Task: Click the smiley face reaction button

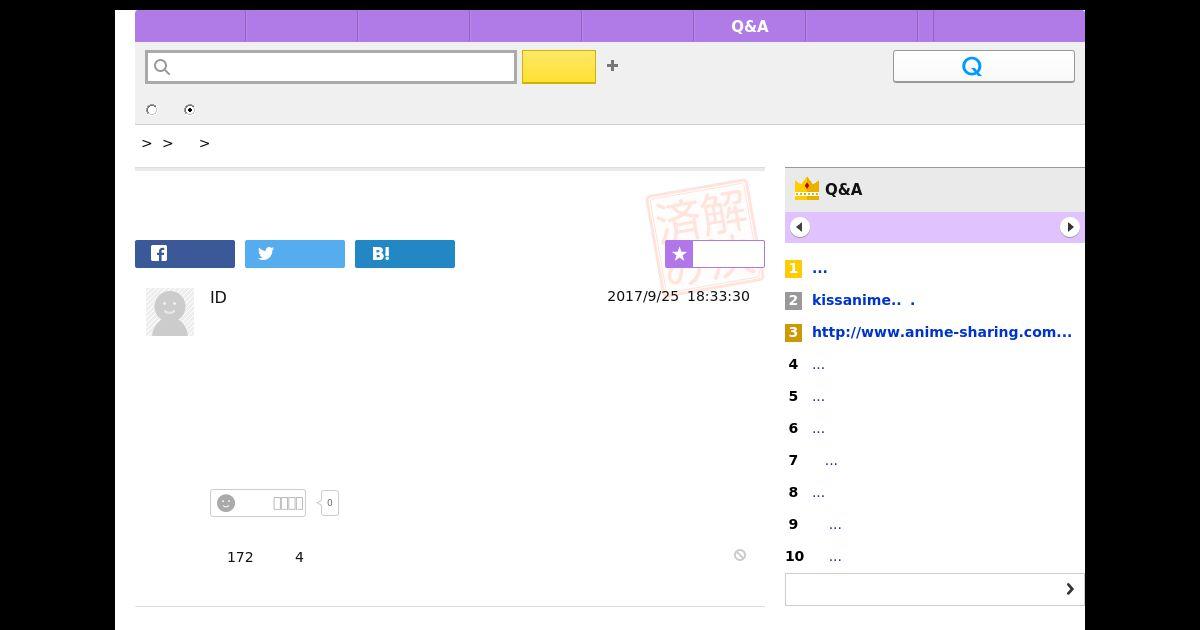Action: (258, 503)
